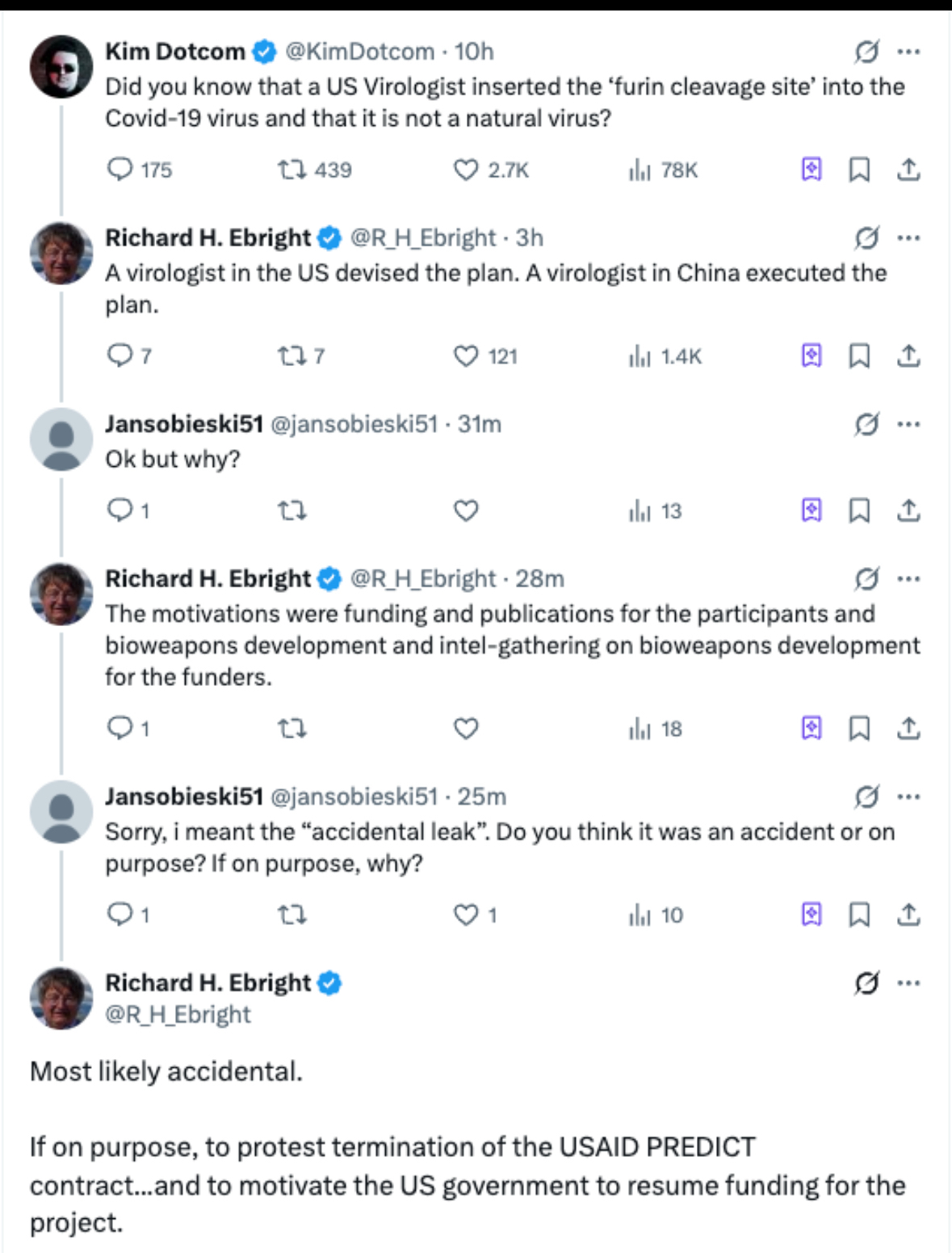The image size is (952, 1253).
Task: Reply to Jansobieski51's 'Ok but why?' tweet
Action: (120, 511)
